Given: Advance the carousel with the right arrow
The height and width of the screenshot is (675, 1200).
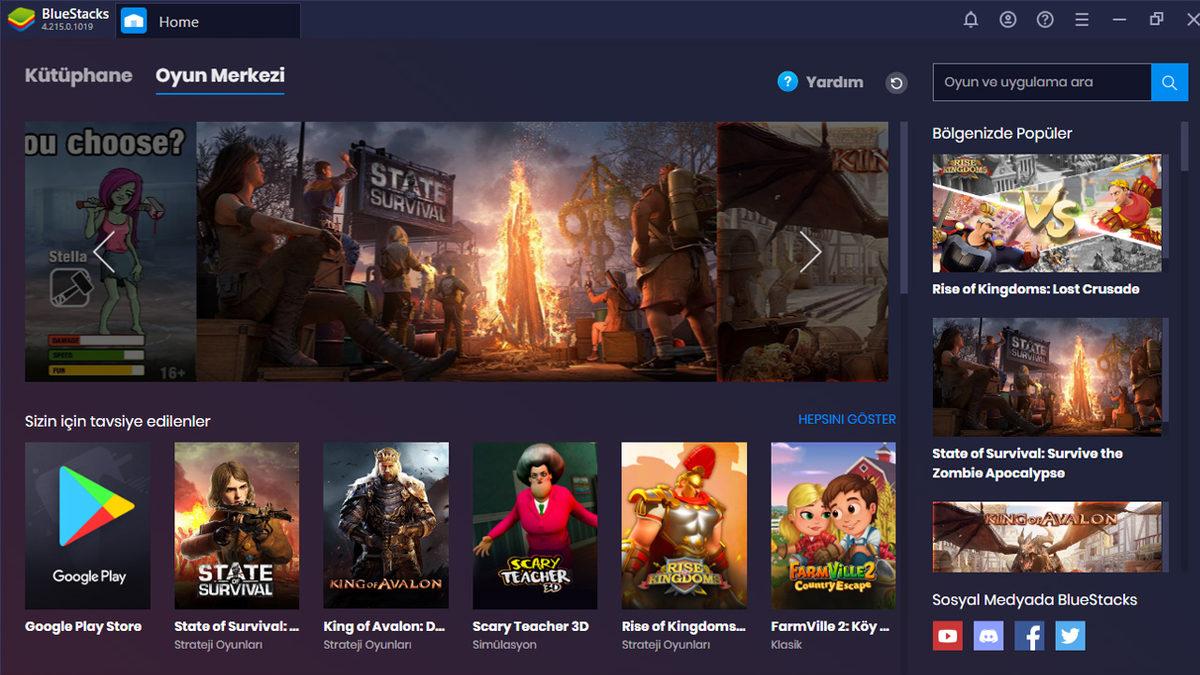Looking at the screenshot, I should [812, 252].
